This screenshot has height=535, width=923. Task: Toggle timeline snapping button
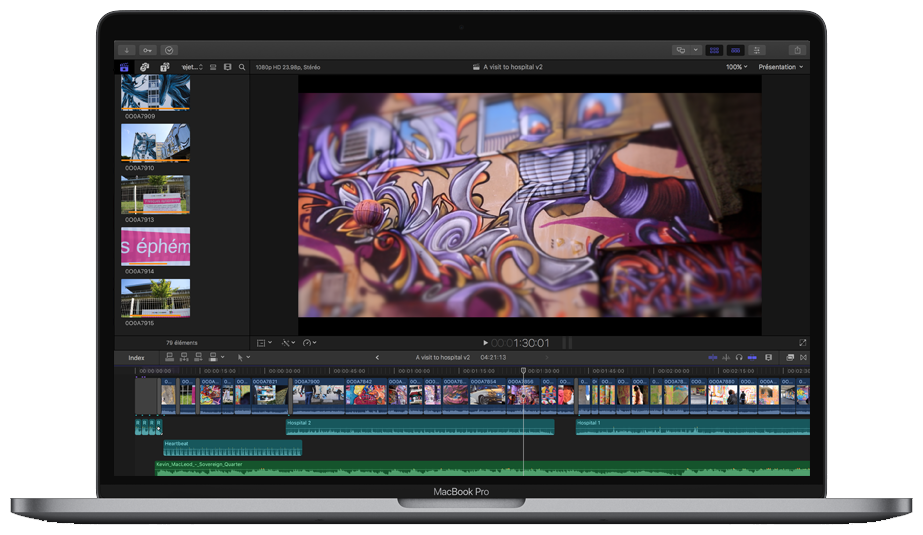752,357
